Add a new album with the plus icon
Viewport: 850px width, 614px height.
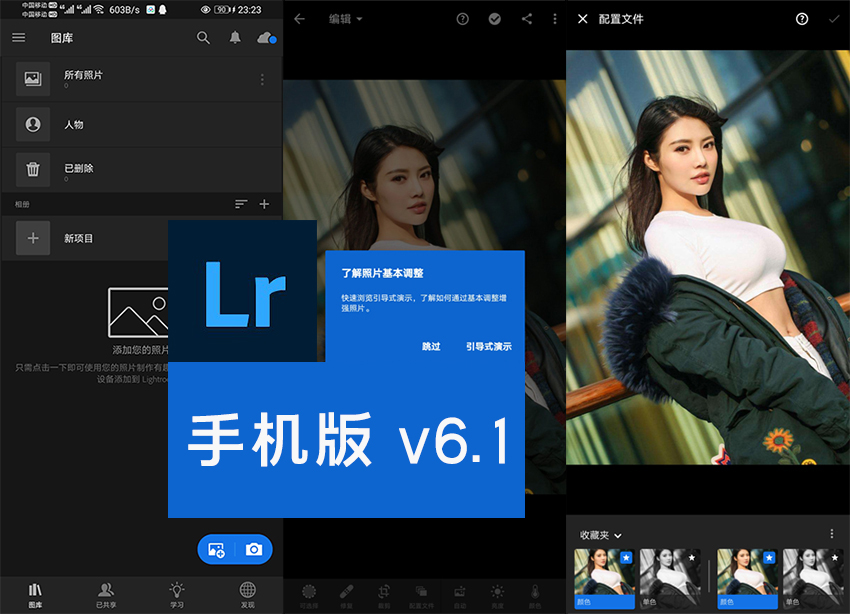(x=265, y=204)
